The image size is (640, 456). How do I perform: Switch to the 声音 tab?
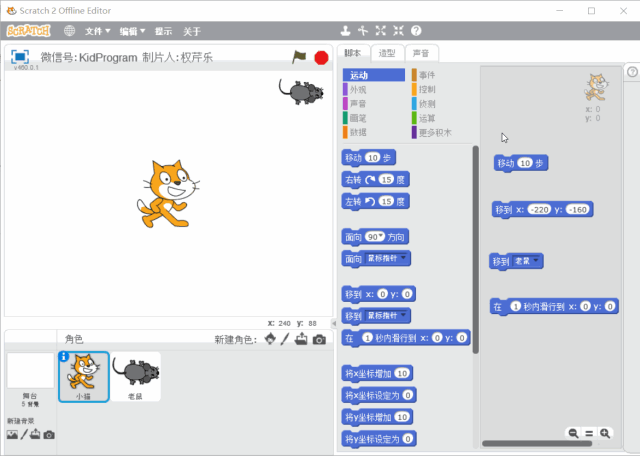(x=421, y=53)
